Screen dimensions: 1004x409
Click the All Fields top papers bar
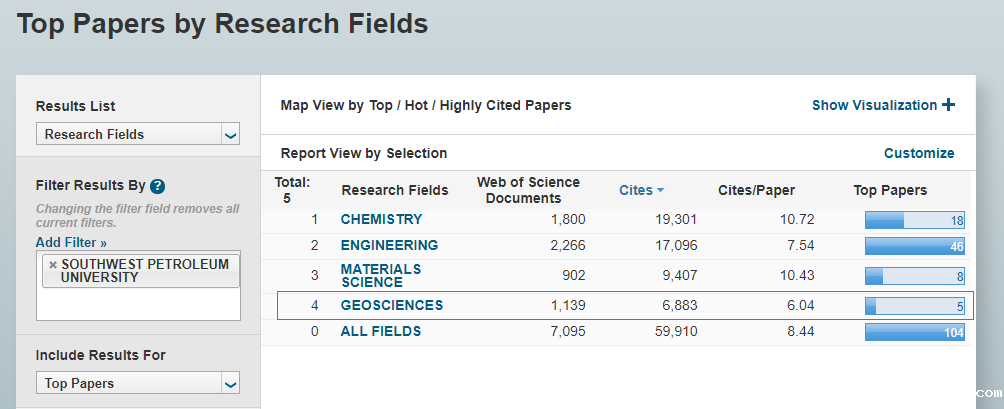point(914,332)
